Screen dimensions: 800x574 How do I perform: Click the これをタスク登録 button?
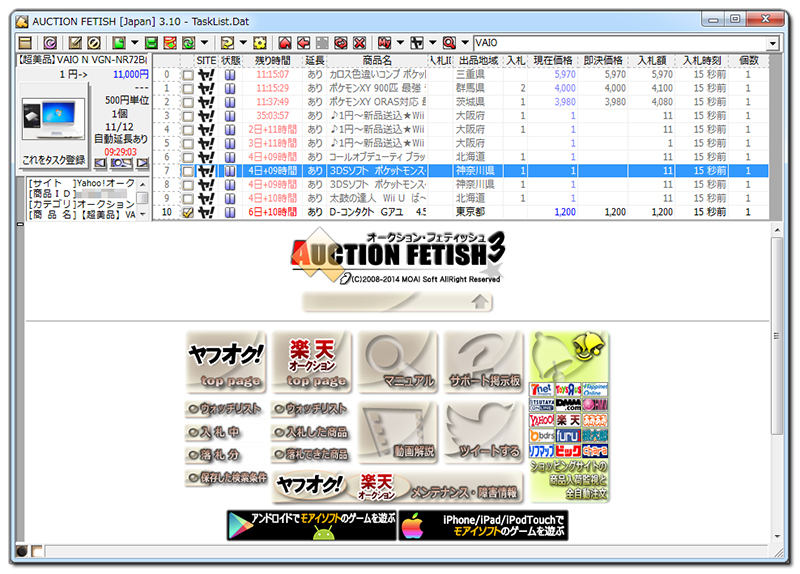pos(53,160)
